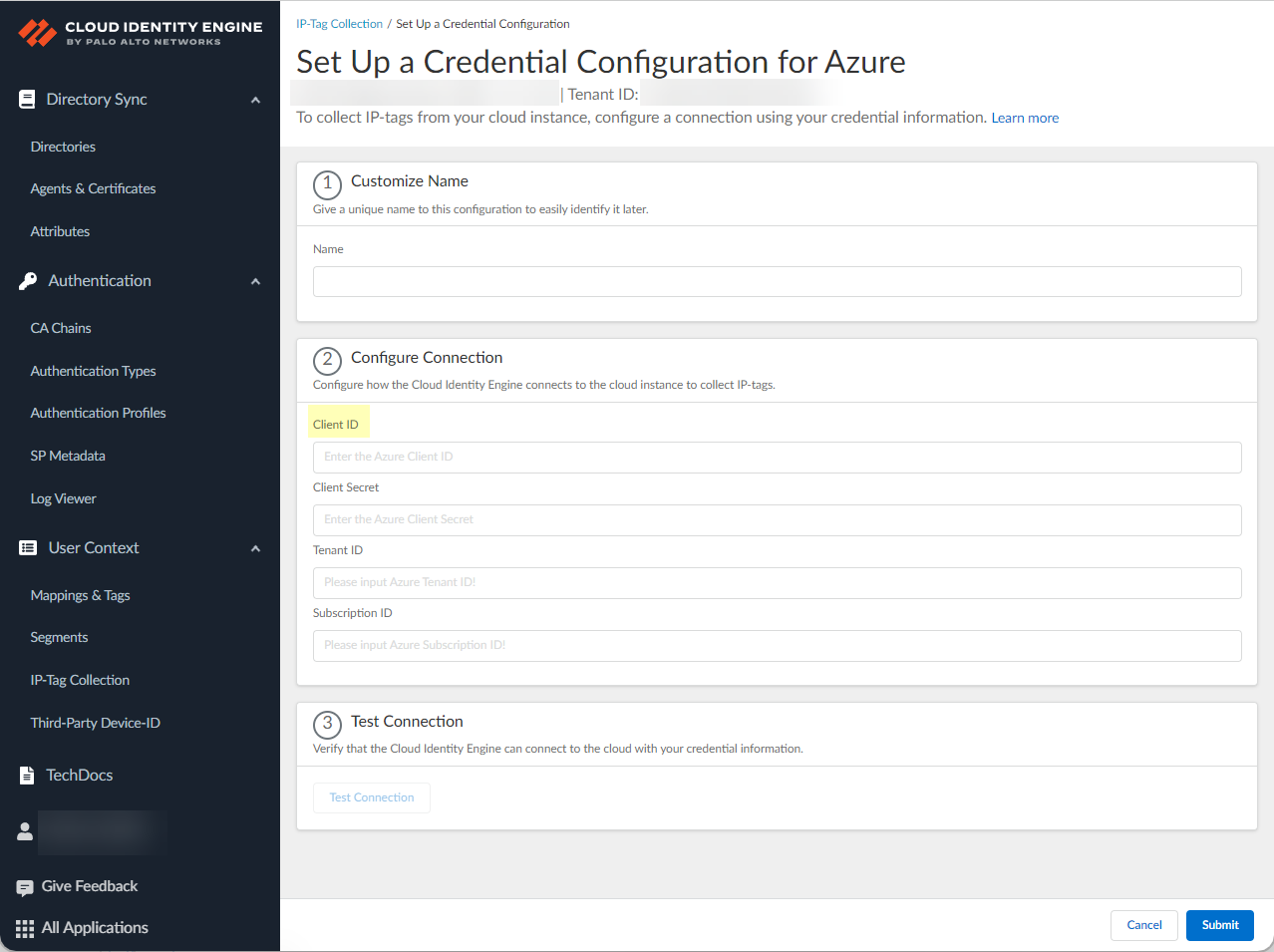This screenshot has height=952, width=1274.
Task: Follow the Learn more link
Action: tap(1025, 118)
